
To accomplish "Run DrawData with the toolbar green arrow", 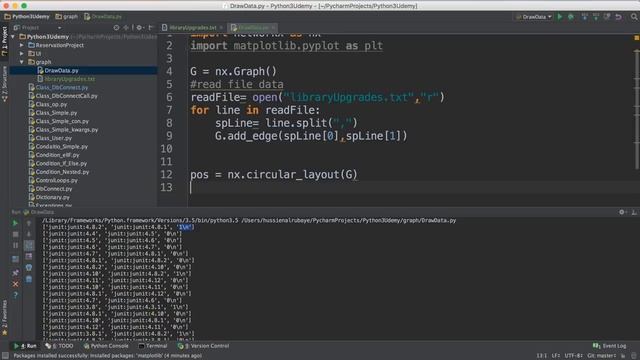I will pos(560,17).
